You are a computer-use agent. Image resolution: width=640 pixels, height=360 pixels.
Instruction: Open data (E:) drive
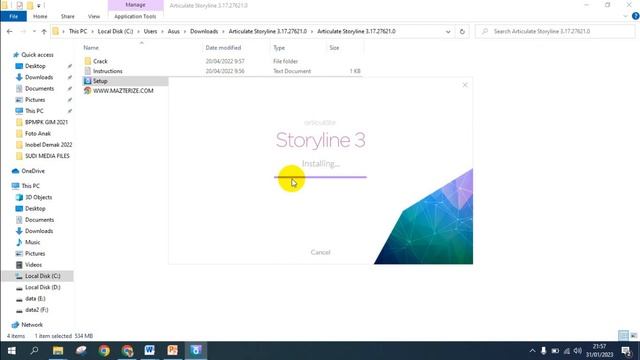point(35,298)
